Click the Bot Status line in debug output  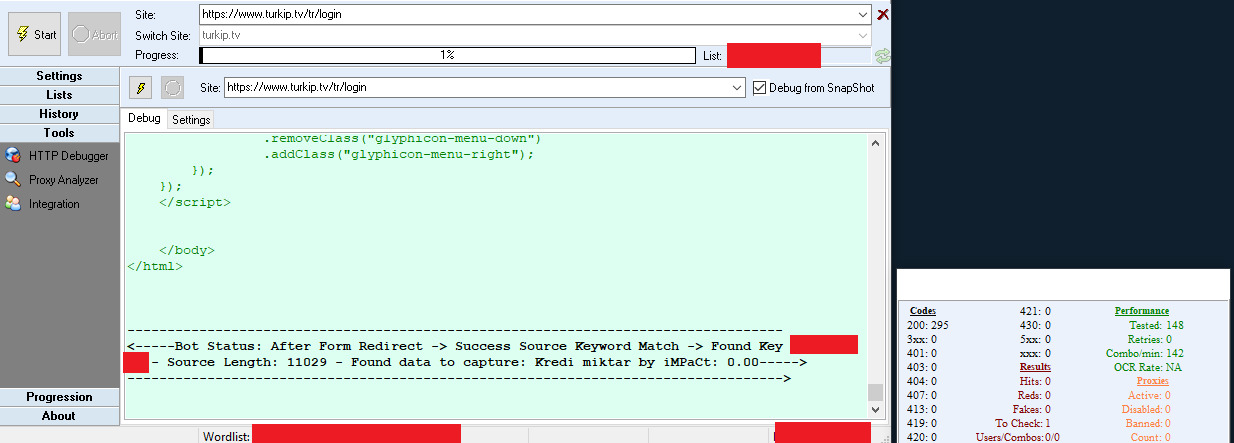(x=455, y=346)
